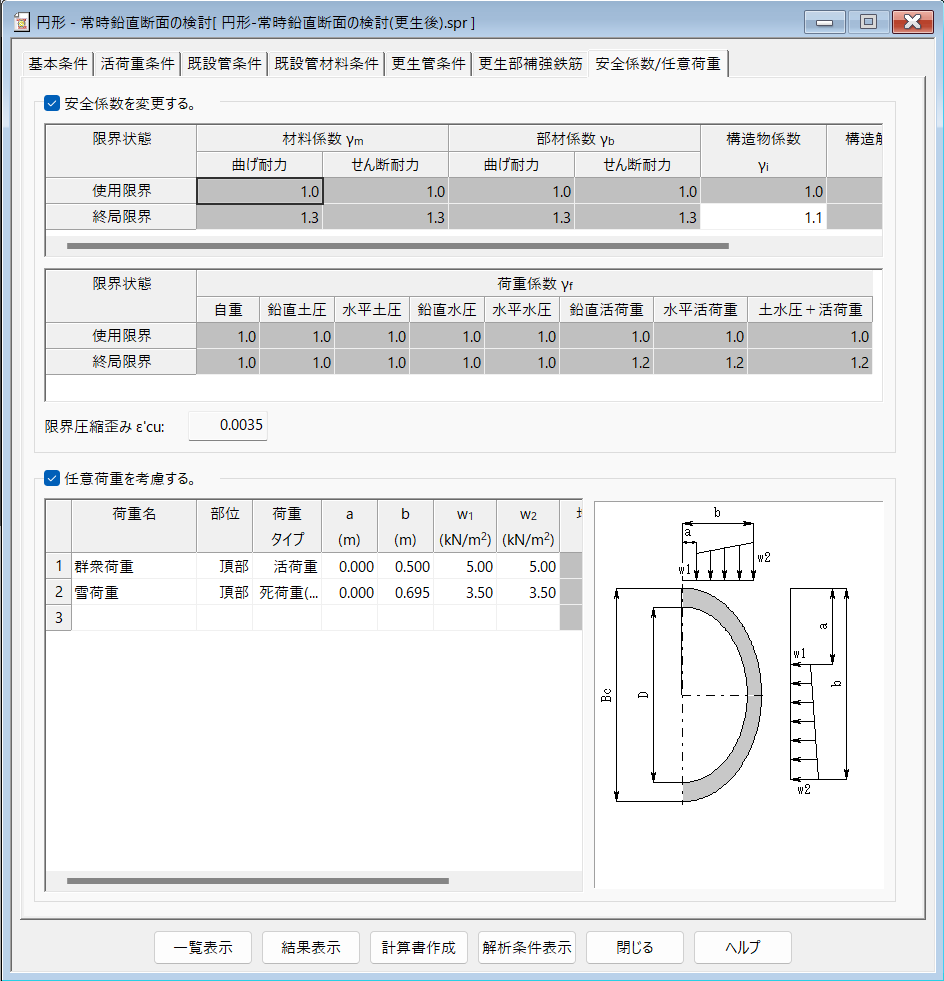This screenshot has width=944, height=981.
Task: Open the 既設管条件 tab
Action: pos(224,64)
